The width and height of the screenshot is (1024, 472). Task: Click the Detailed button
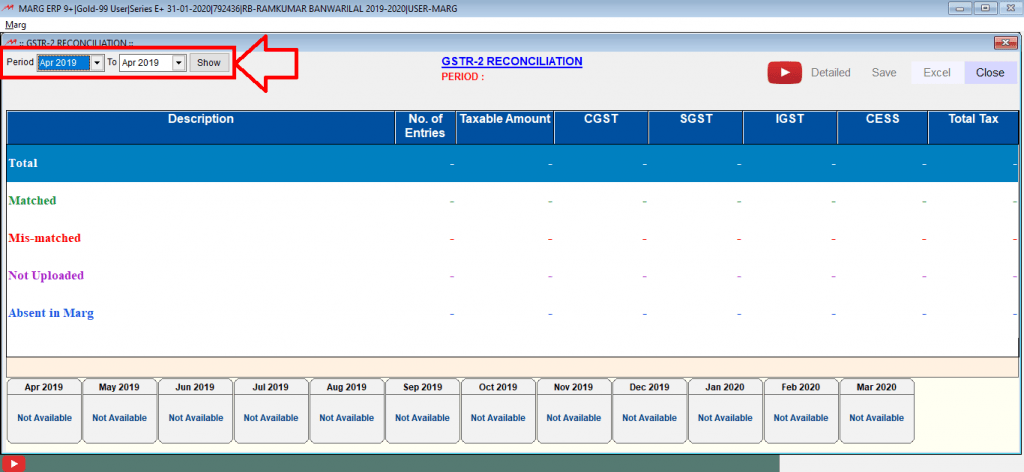[x=830, y=72]
